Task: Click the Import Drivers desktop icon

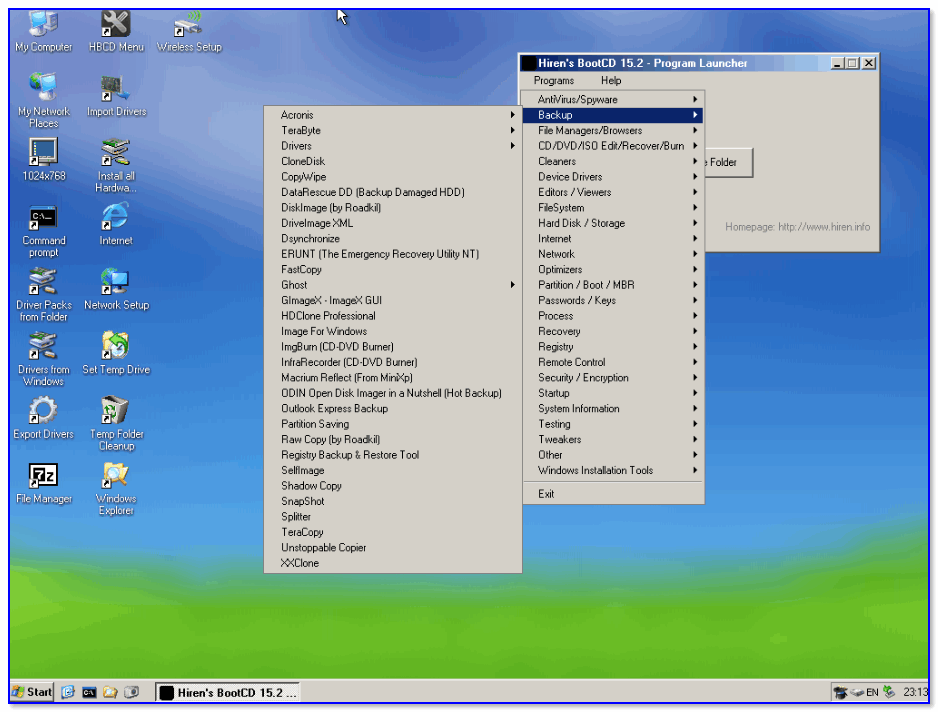Action: click(x=116, y=91)
